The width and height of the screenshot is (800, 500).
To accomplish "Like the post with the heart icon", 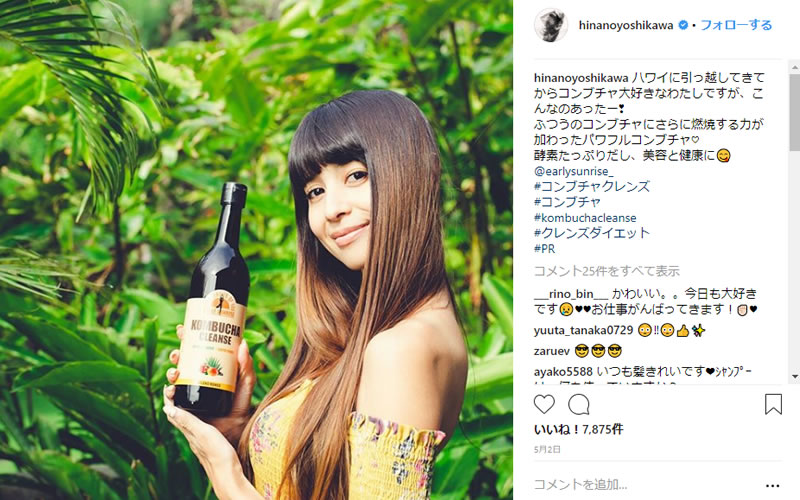I will click(544, 405).
